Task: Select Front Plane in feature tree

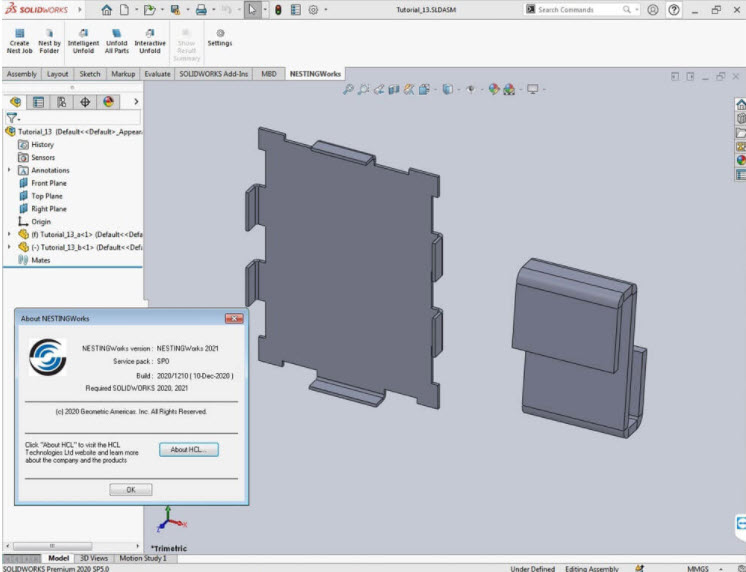Action: tap(48, 183)
